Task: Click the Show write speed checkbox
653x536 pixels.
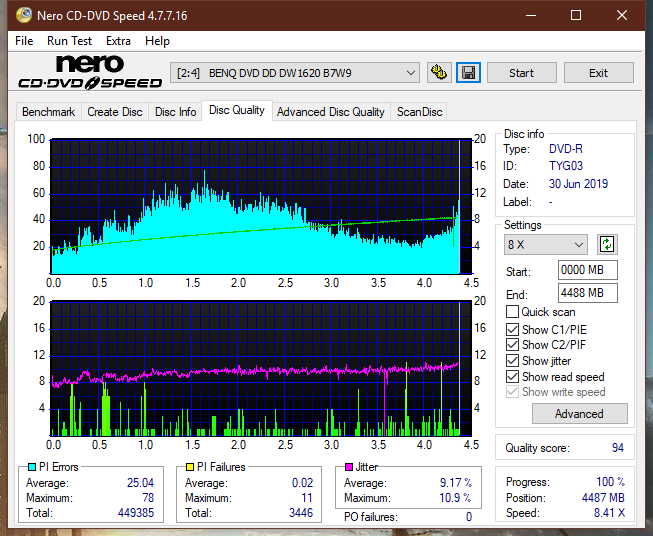Action: (512, 392)
